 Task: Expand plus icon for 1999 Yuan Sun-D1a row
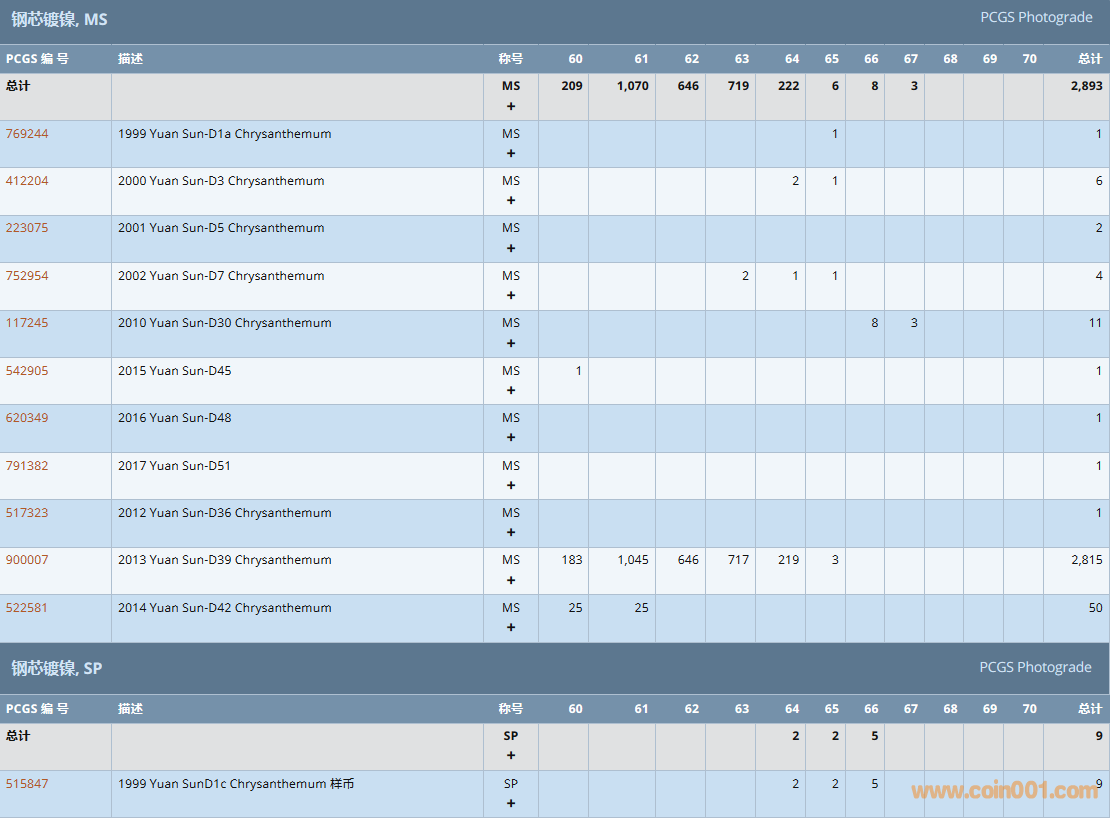click(511, 153)
